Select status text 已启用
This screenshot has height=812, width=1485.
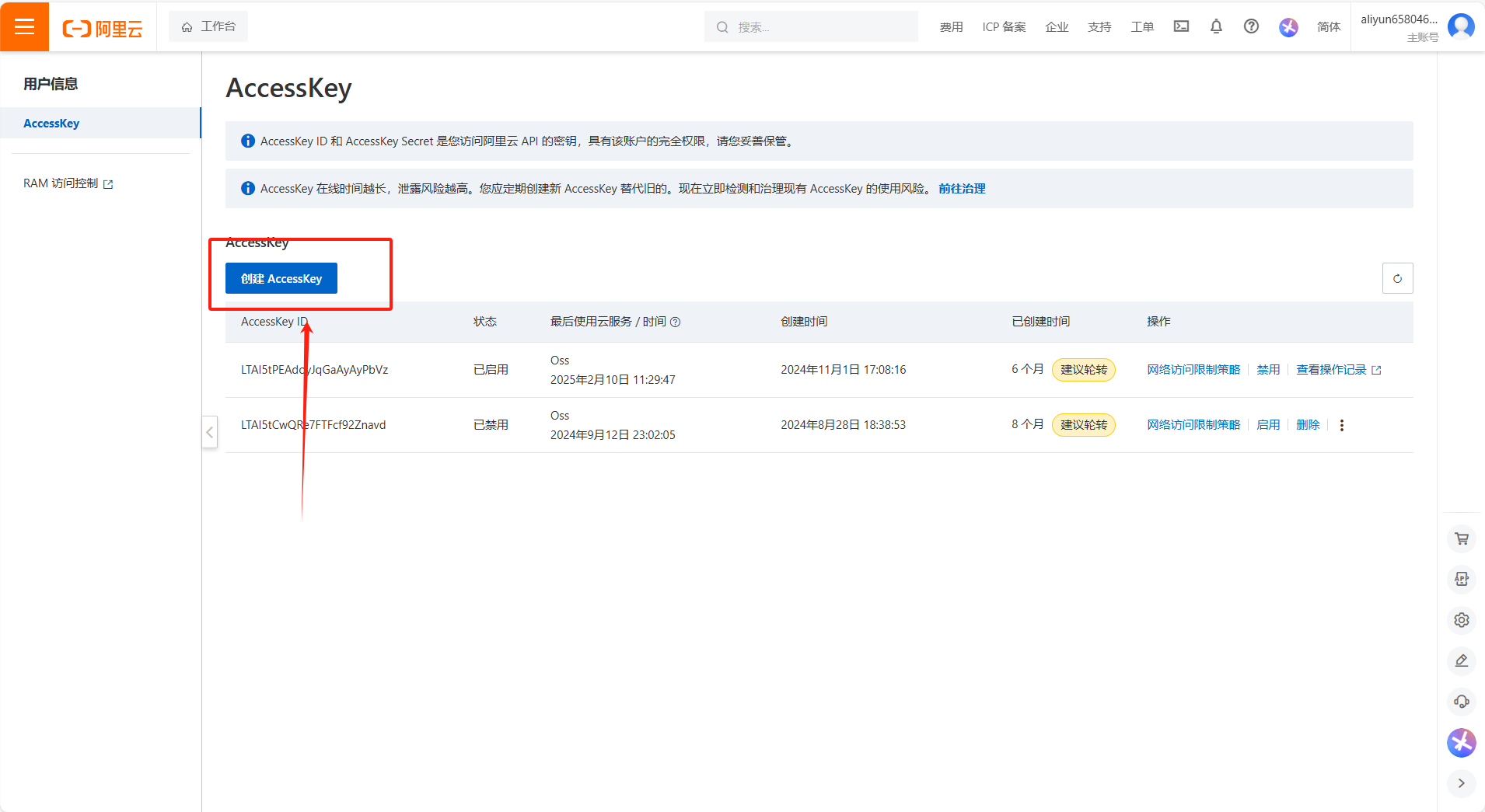click(491, 370)
